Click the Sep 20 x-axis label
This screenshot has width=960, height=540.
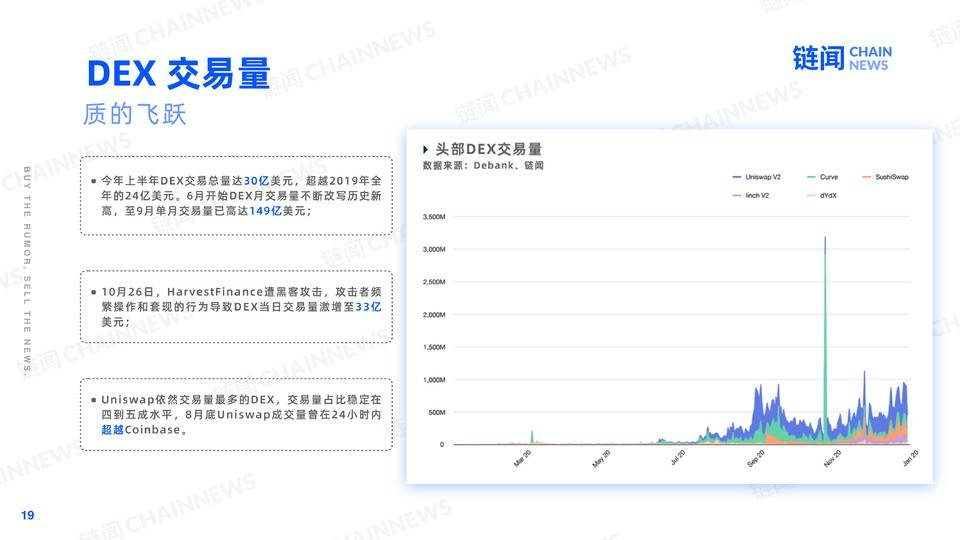(756, 459)
